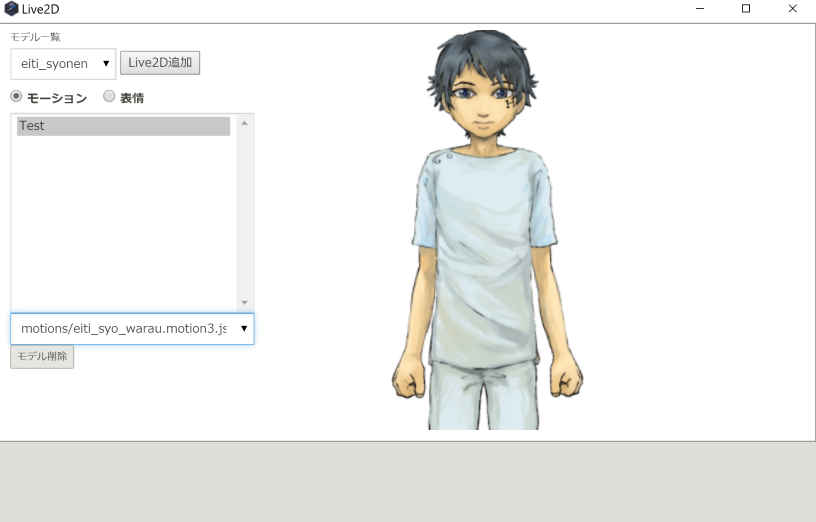The image size is (816, 522).
Task: Select the 表情 radio button
Action: 109,96
